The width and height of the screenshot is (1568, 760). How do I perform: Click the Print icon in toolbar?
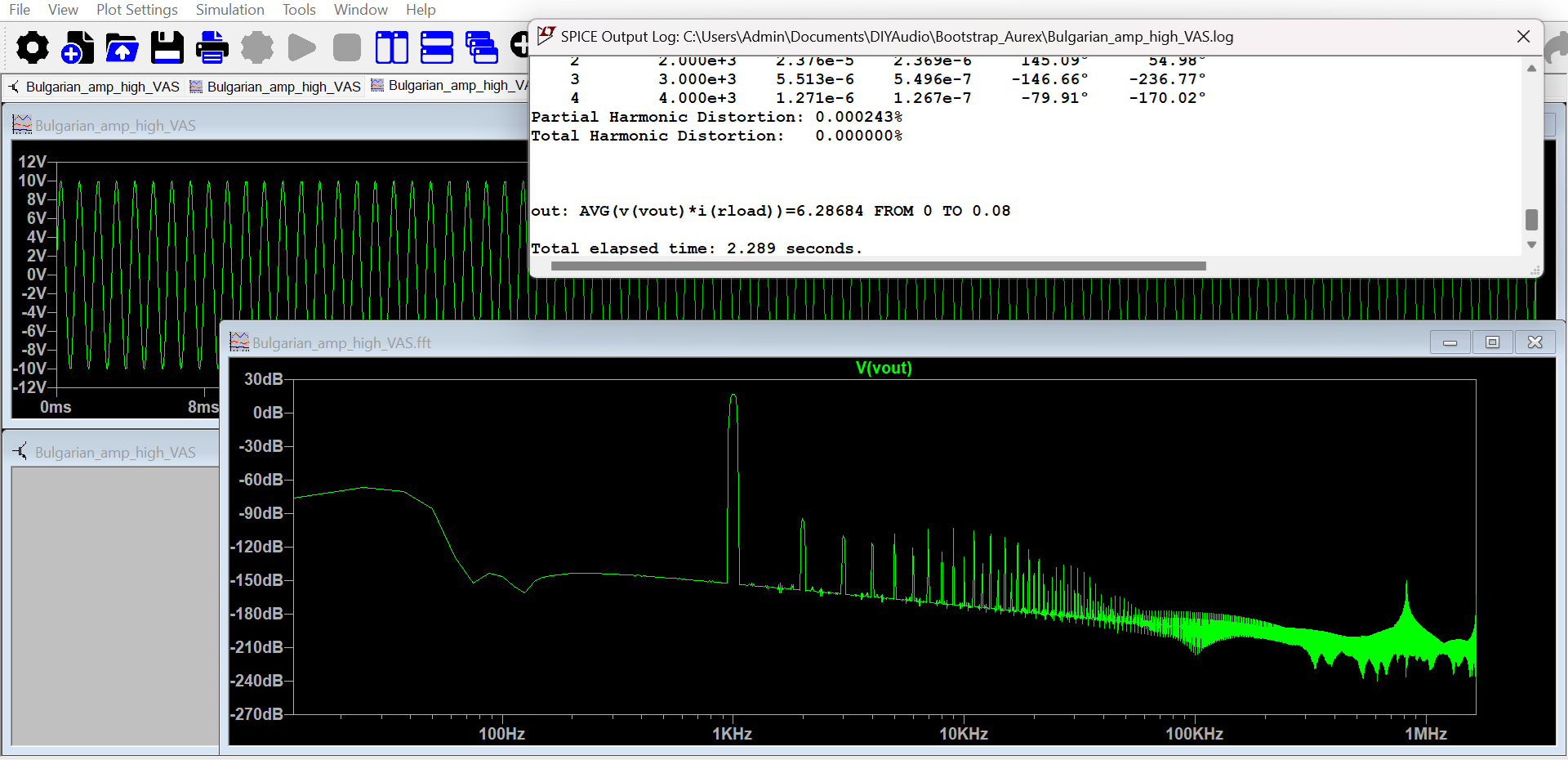click(x=212, y=47)
